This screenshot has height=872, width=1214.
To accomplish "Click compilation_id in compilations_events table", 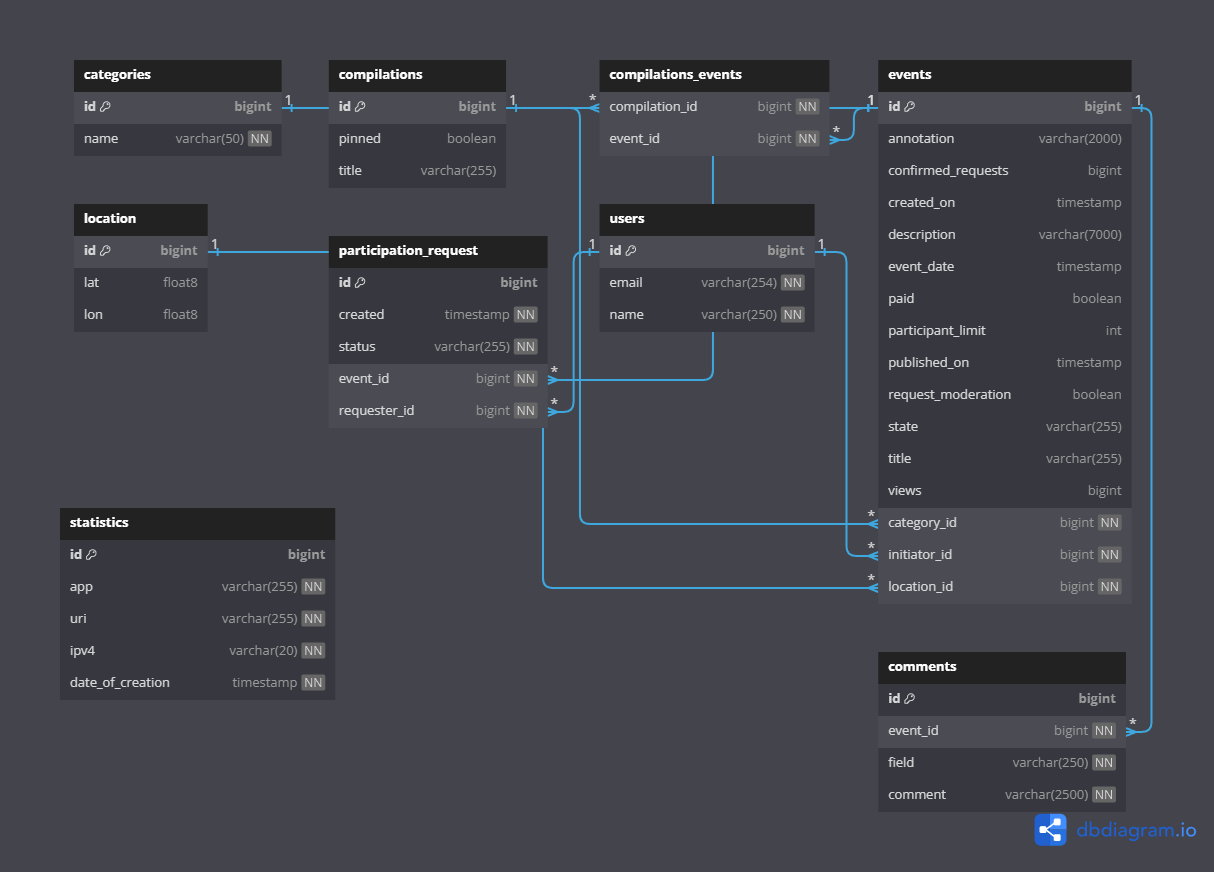I will pos(714,106).
